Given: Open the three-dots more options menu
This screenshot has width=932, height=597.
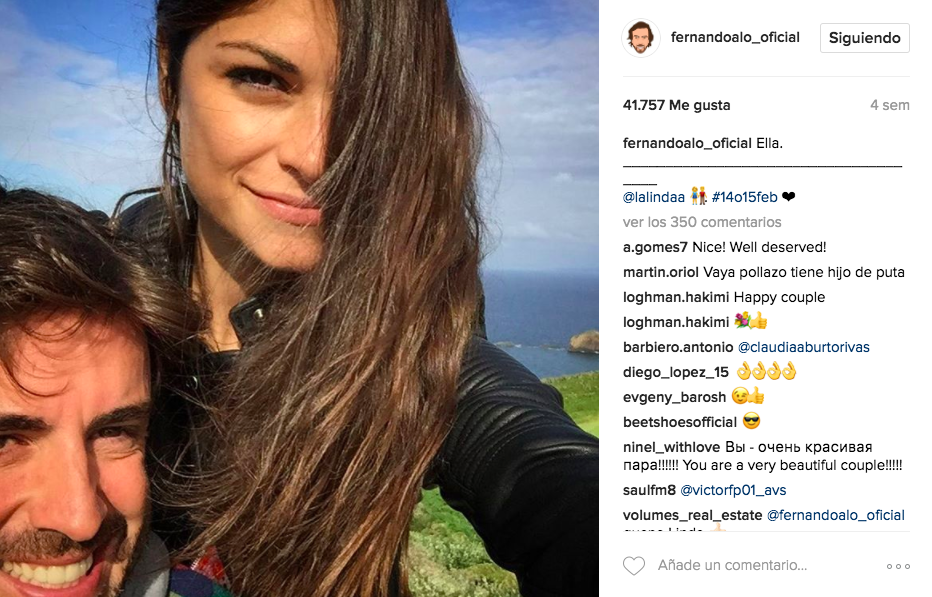Looking at the screenshot, I should coord(898,566).
